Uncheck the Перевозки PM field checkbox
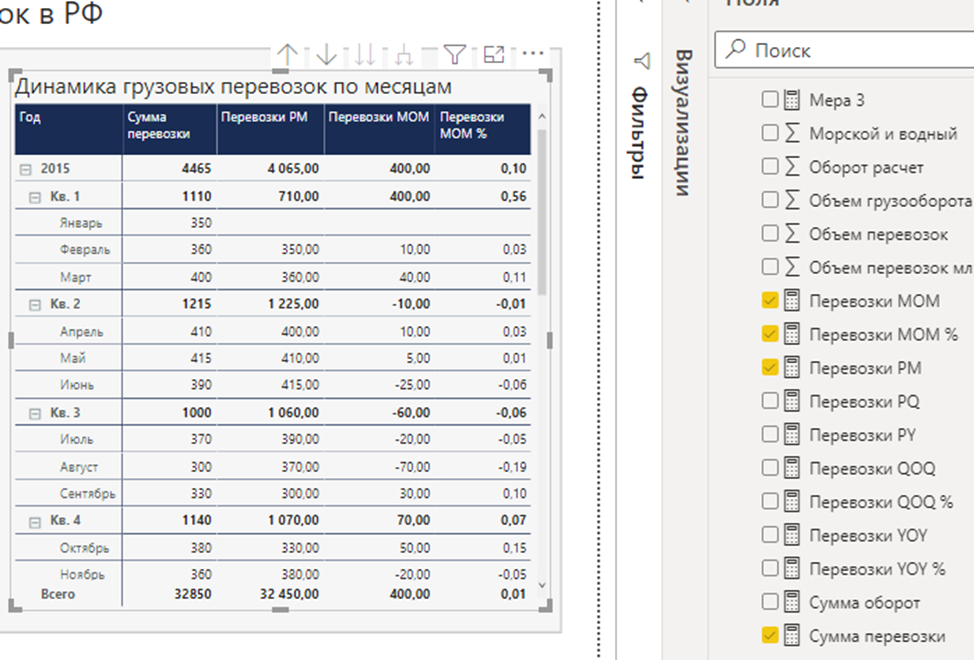The image size is (974, 660). tap(770, 368)
